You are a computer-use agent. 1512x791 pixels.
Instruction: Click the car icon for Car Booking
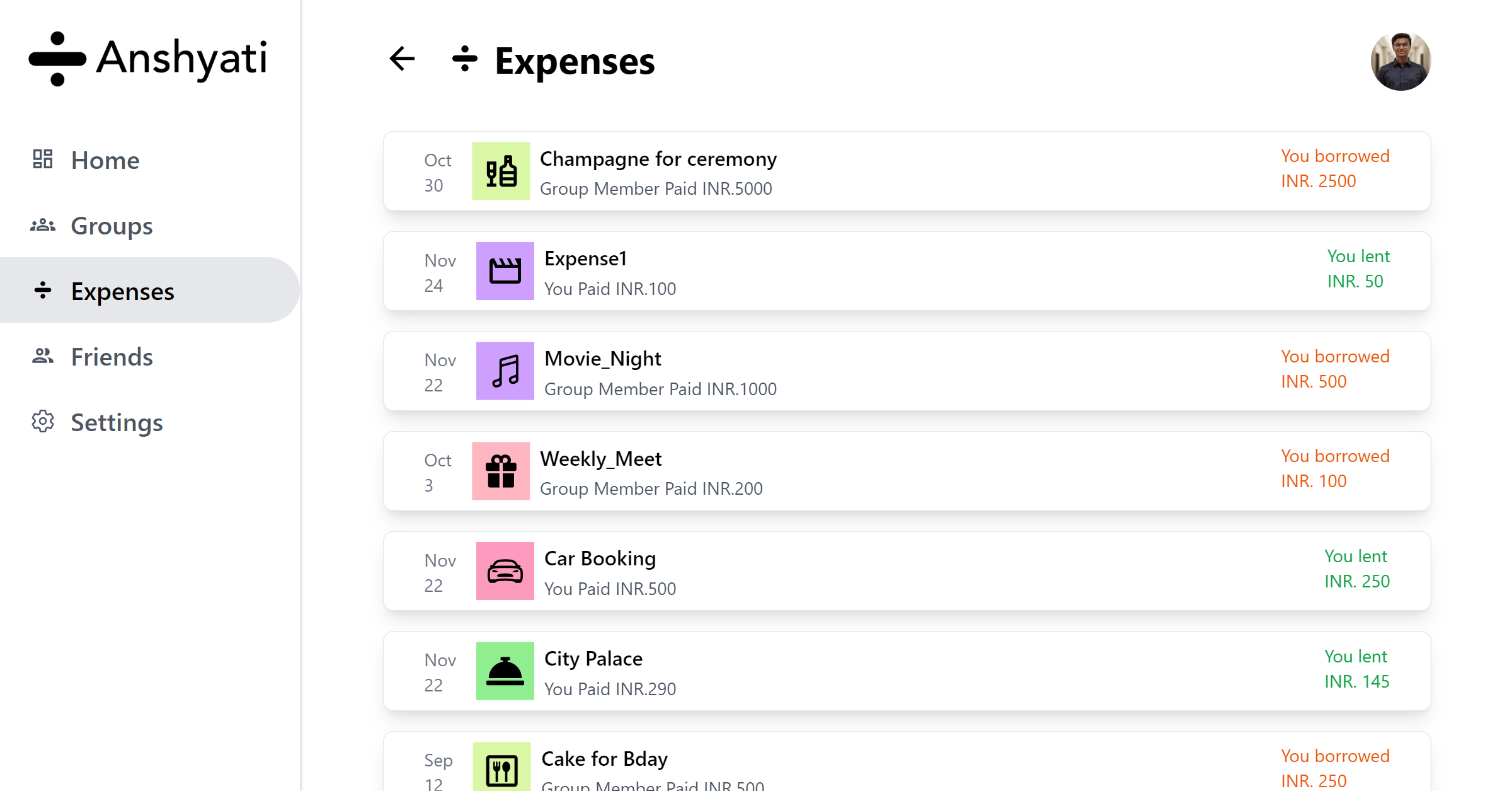coord(505,571)
